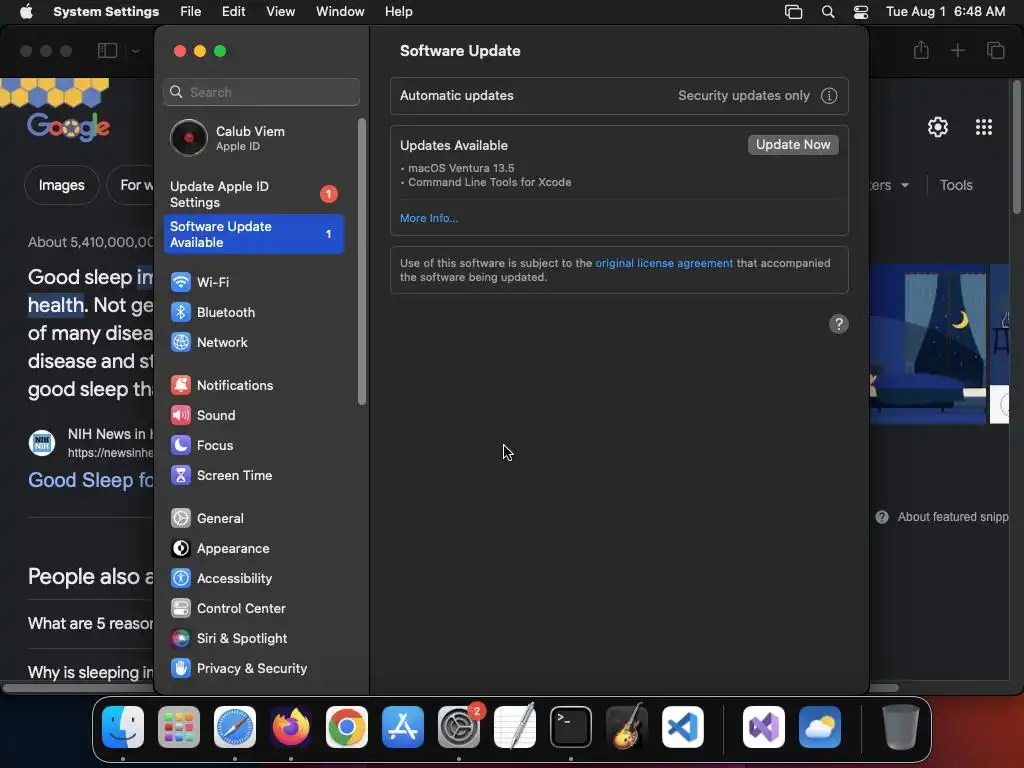
Task: Open the original license agreement link
Action: [x=664, y=263]
